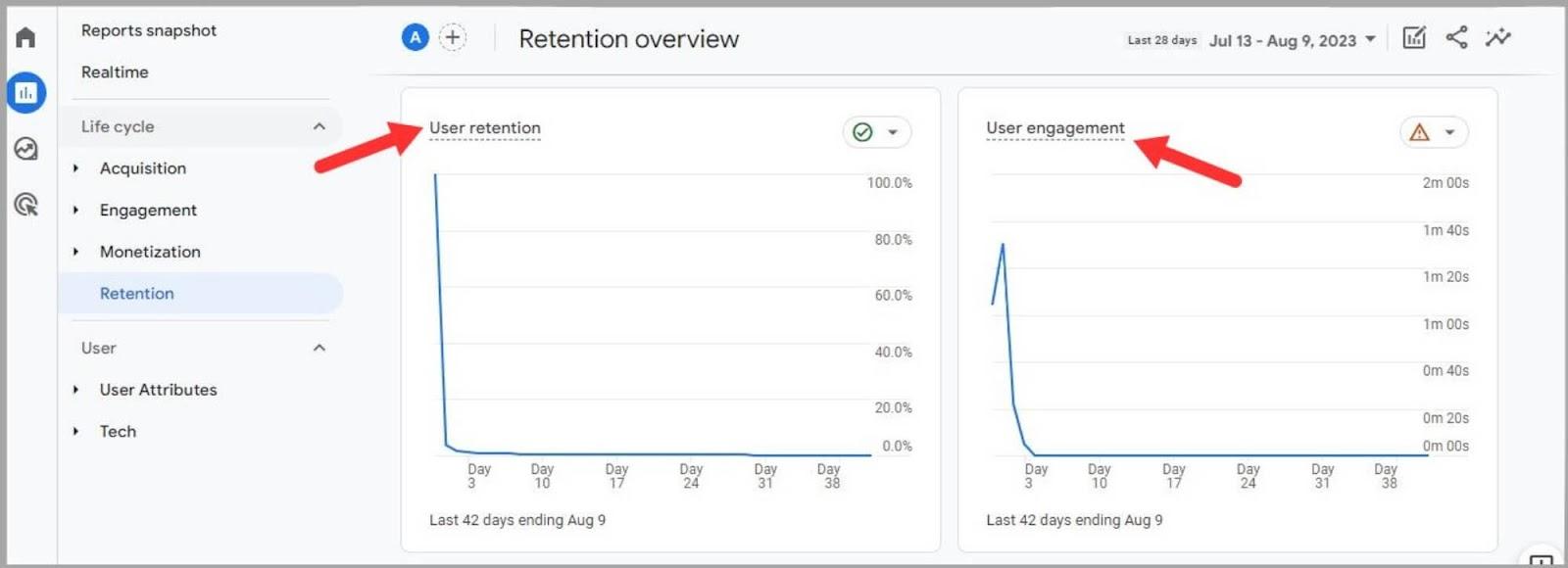The image size is (1568, 568).
Task: Click the User retention underlined label
Action: (485, 127)
